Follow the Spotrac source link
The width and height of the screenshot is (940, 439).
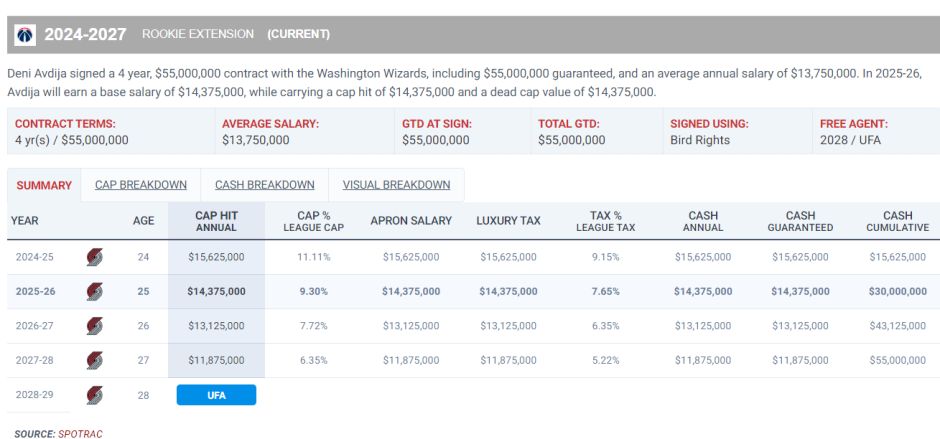tap(80, 433)
